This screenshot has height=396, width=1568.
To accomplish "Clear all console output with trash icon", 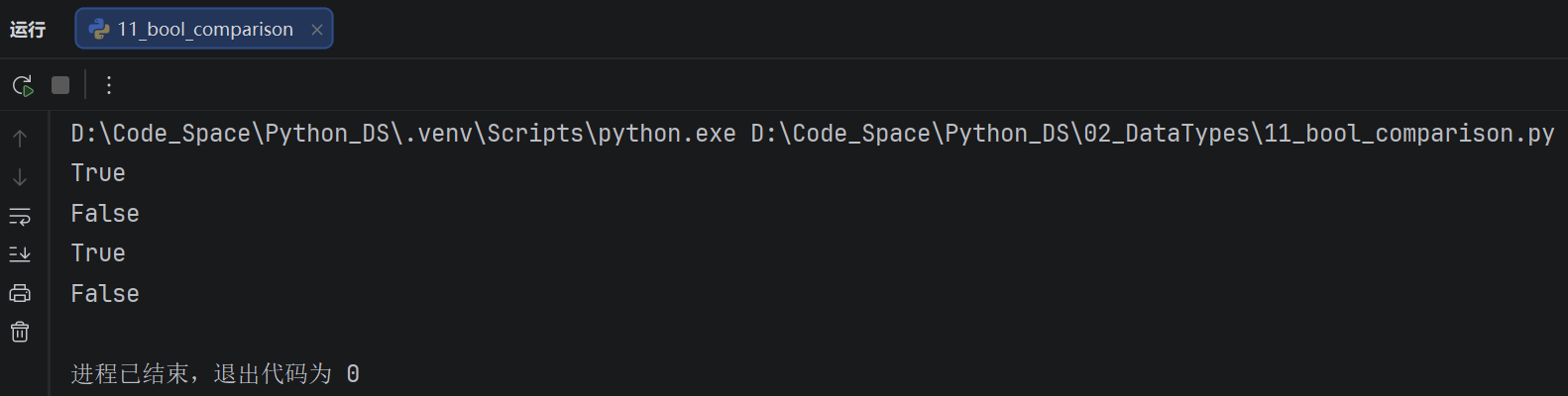I will (x=20, y=332).
